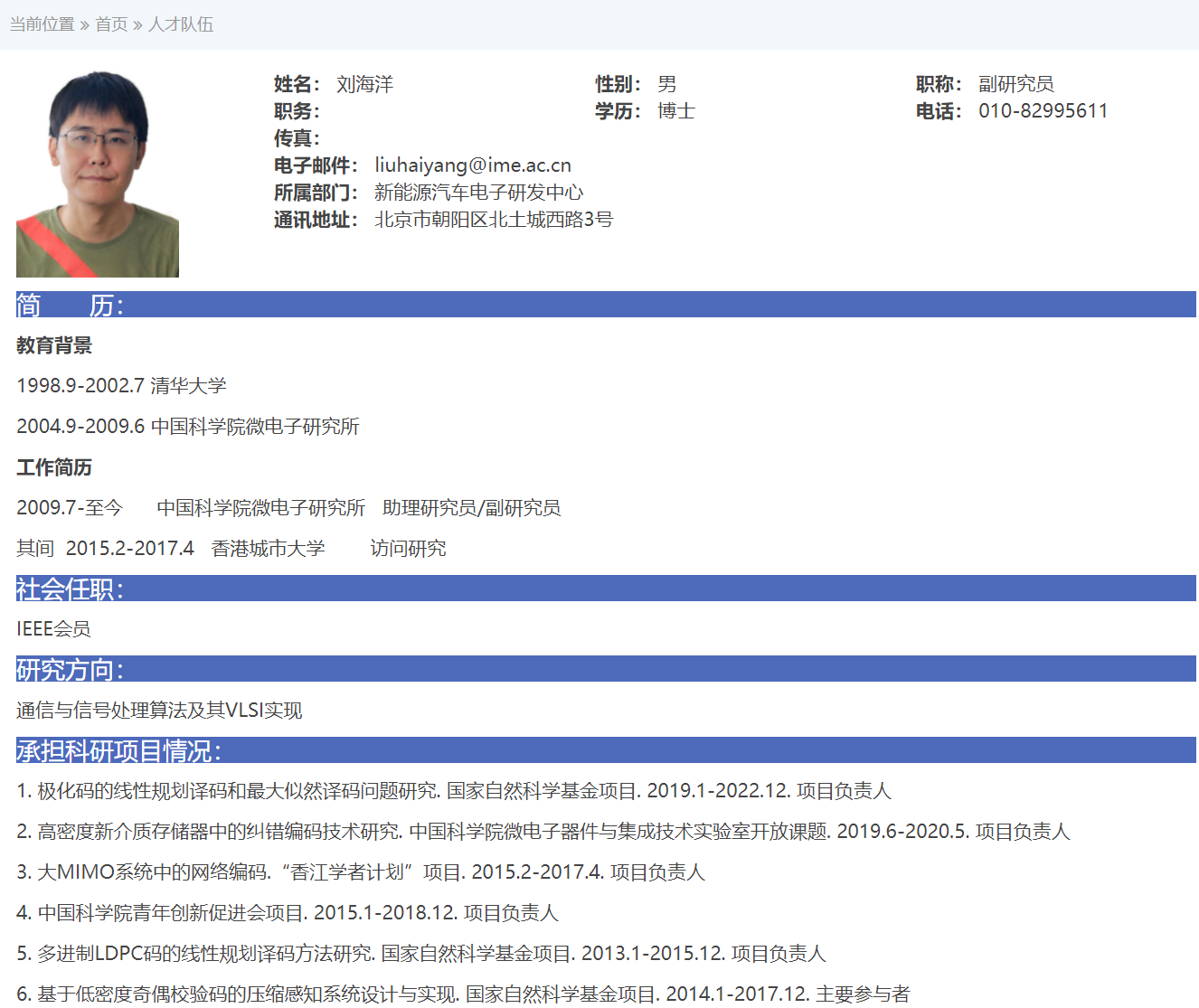Click project 4 中国科学院青年创新促进会项目
Viewport: 1199px width, 1008px height.
pyautogui.click(x=288, y=913)
